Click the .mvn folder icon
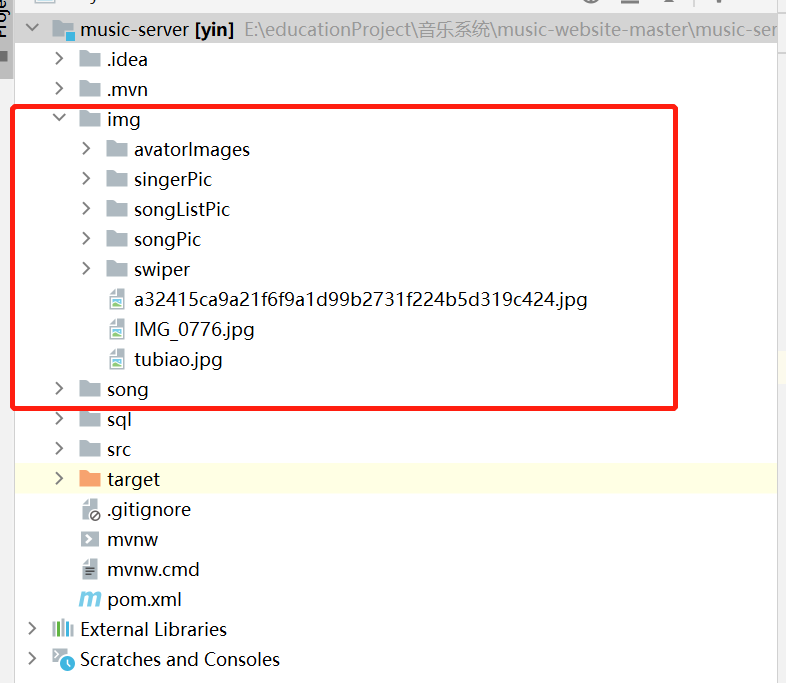The width and height of the screenshot is (786, 683). 90,88
